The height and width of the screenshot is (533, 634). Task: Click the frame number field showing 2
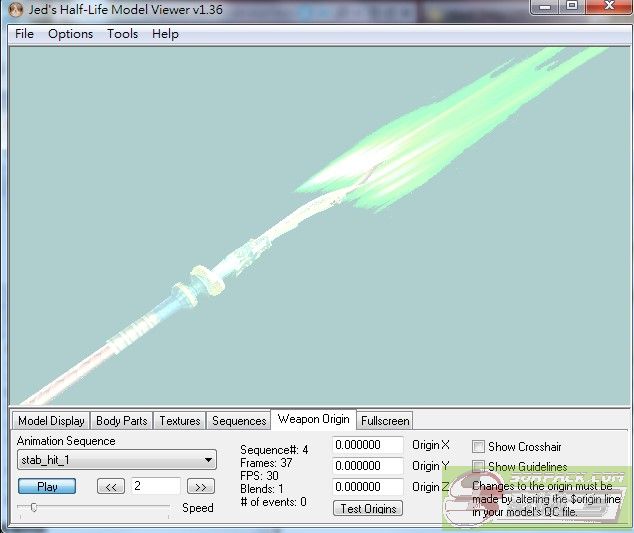[x=155, y=486]
